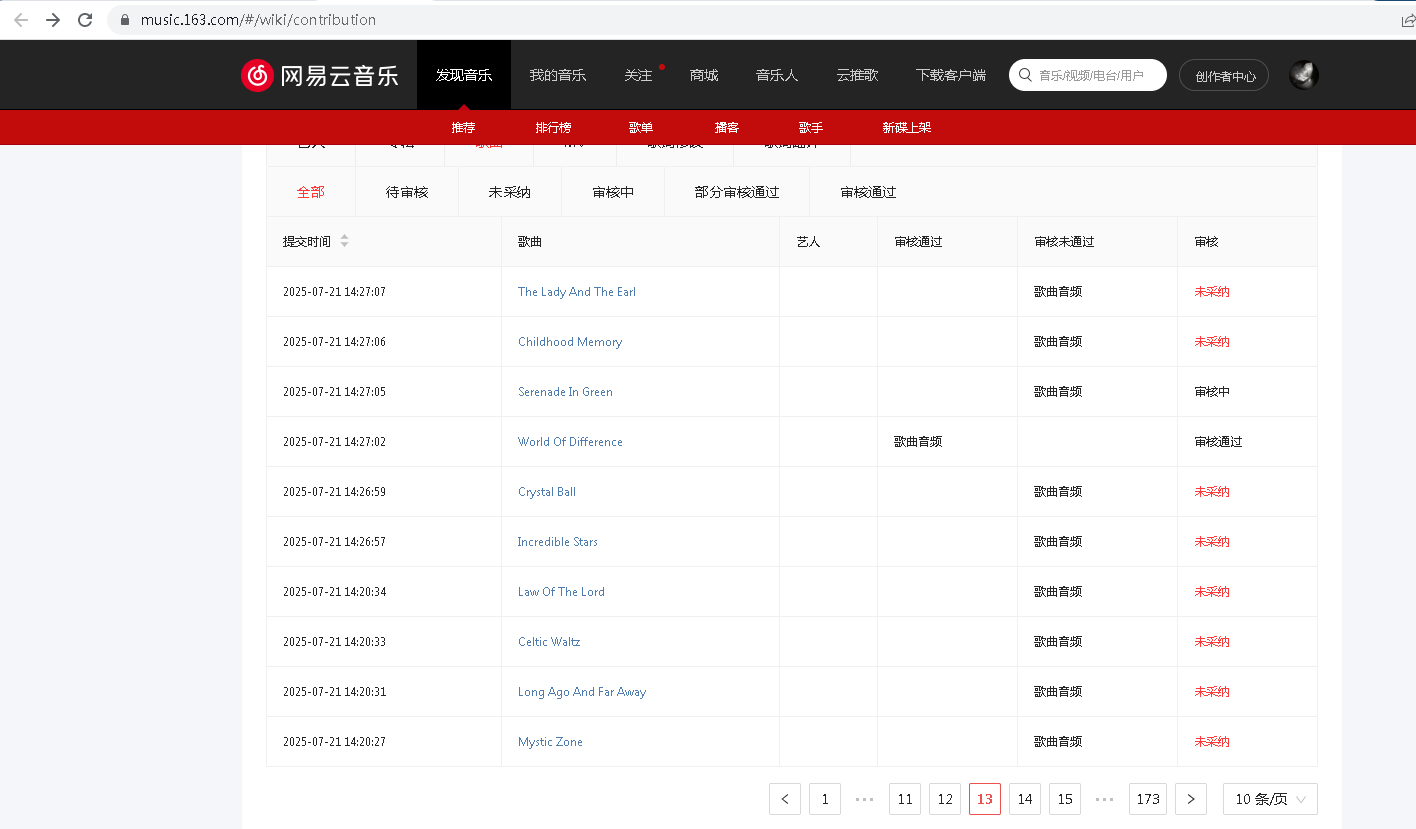Click the browser reload icon
1416x829 pixels.
coord(85,20)
